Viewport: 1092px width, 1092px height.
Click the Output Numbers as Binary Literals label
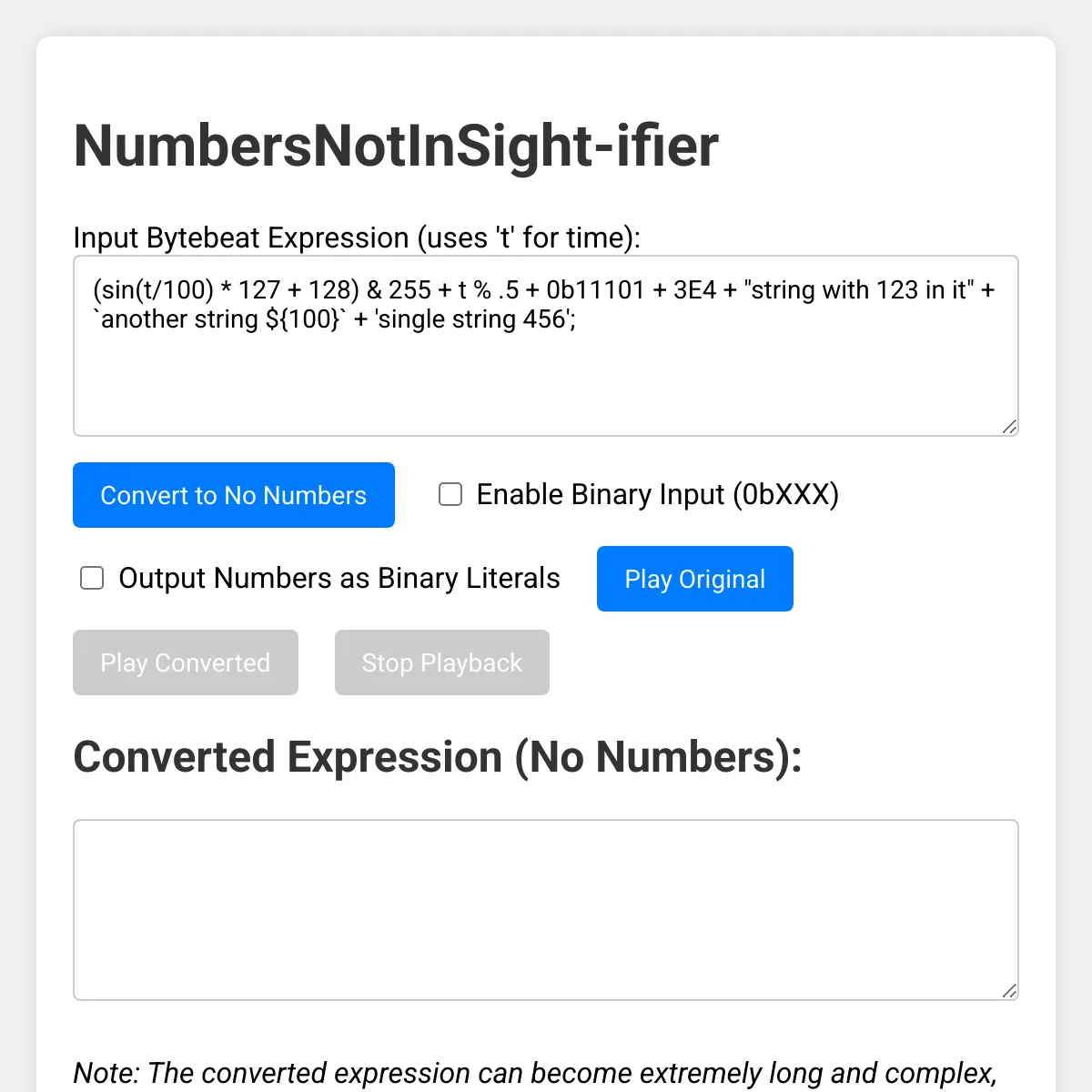pyautogui.click(x=339, y=578)
